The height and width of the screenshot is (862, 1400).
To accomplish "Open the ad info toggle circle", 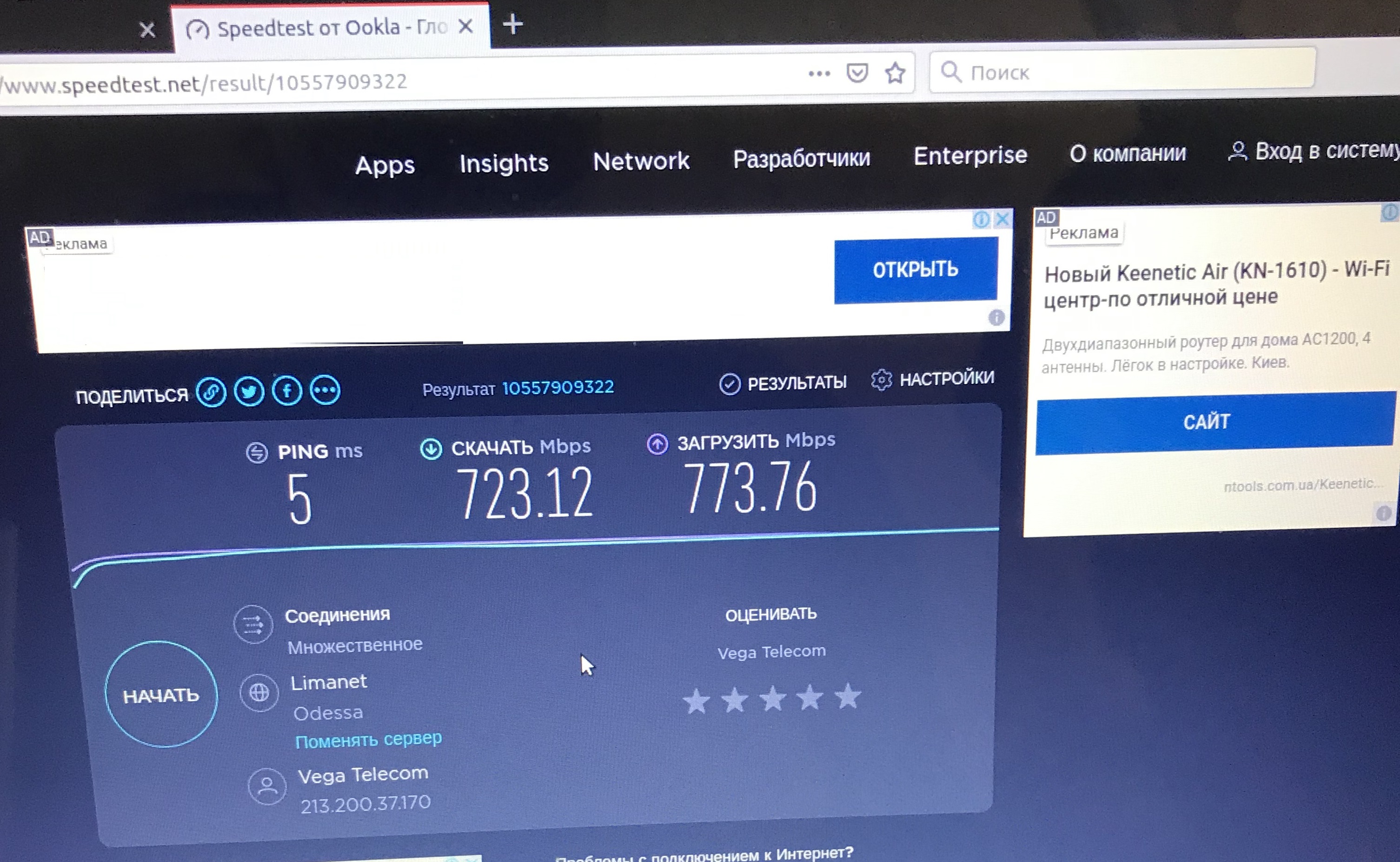I will pyautogui.click(x=981, y=219).
